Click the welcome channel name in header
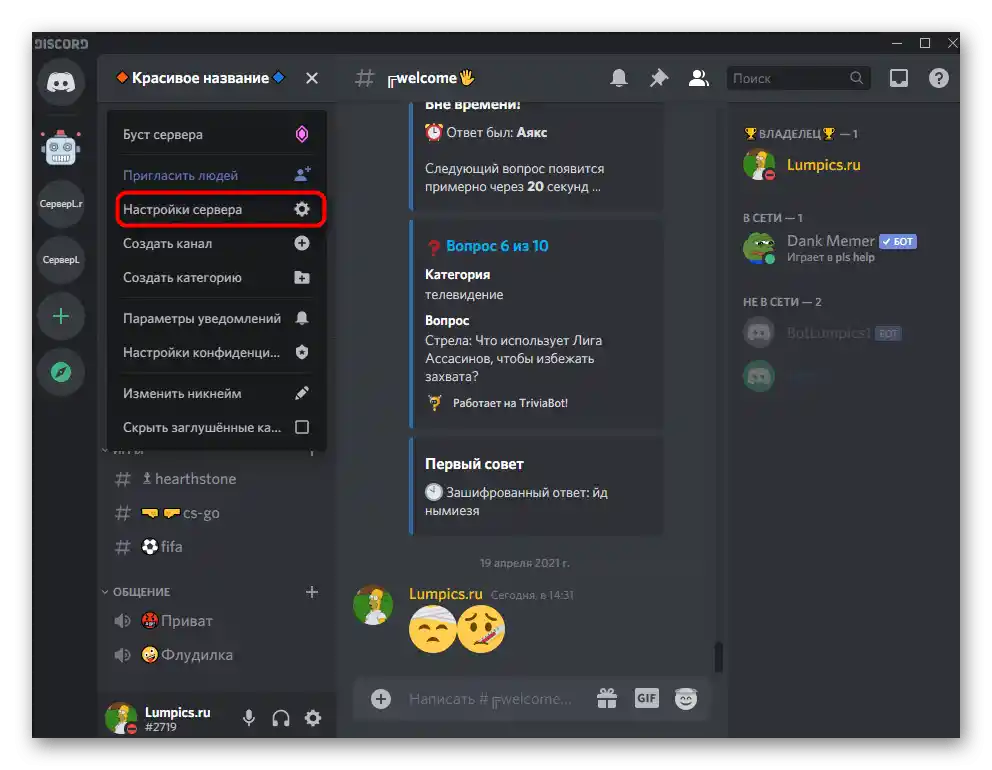This screenshot has width=992, height=770. pos(430,78)
